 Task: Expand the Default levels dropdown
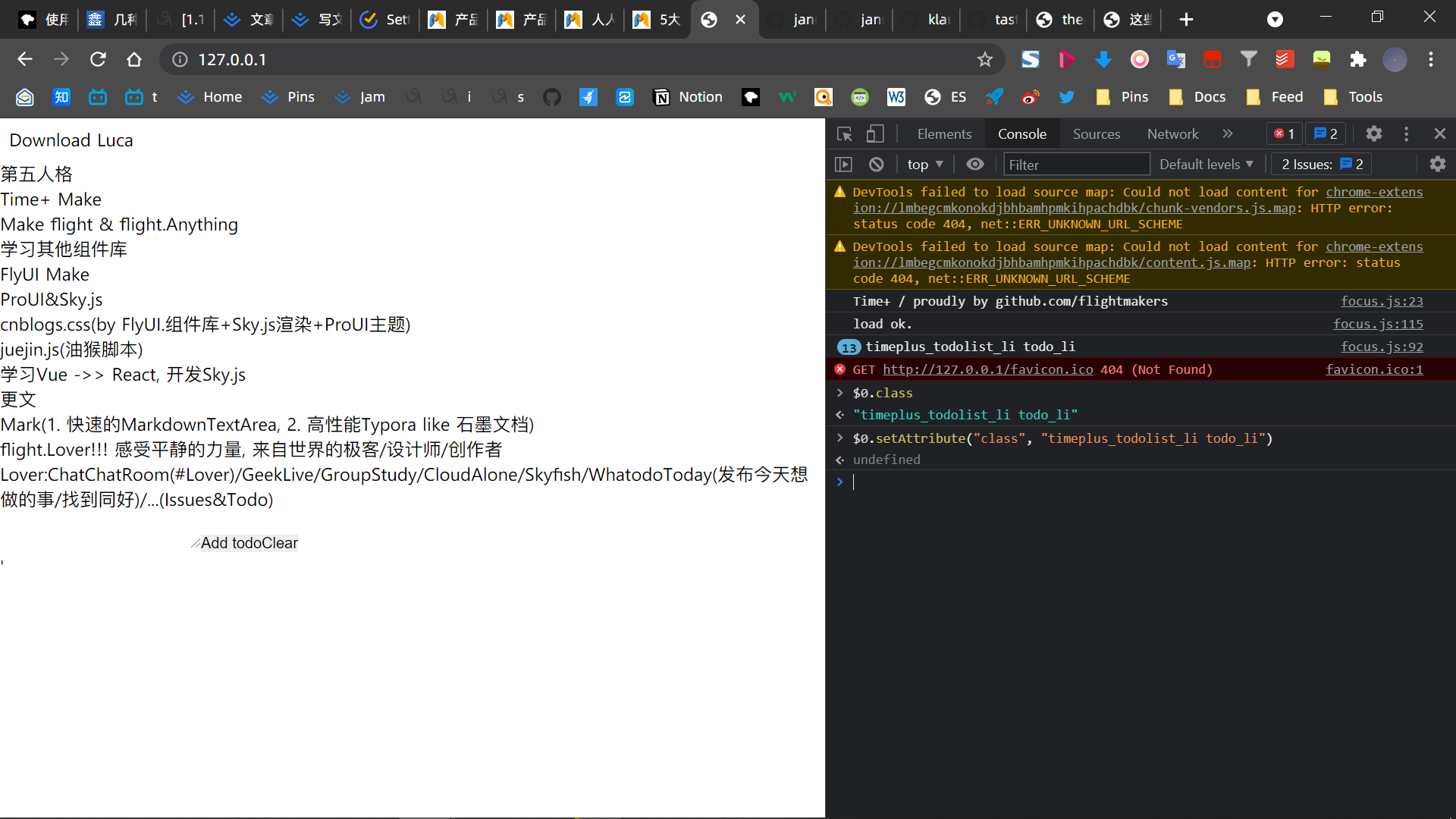1206,164
